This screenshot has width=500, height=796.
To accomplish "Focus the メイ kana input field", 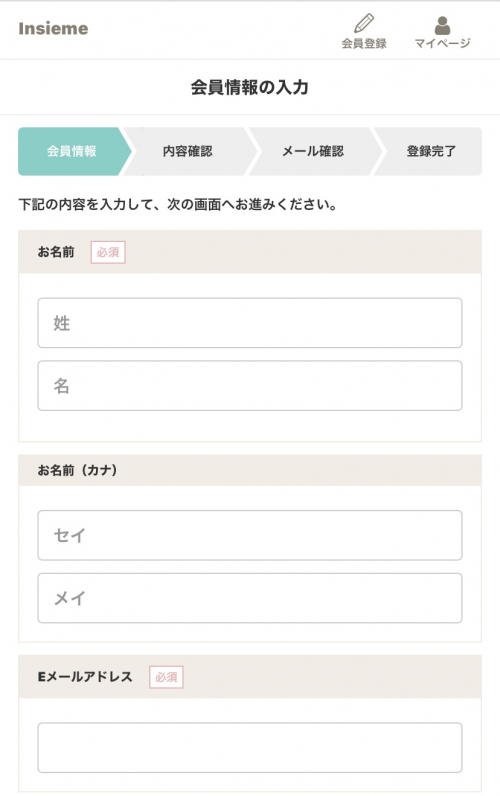I will pyautogui.click(x=250, y=598).
